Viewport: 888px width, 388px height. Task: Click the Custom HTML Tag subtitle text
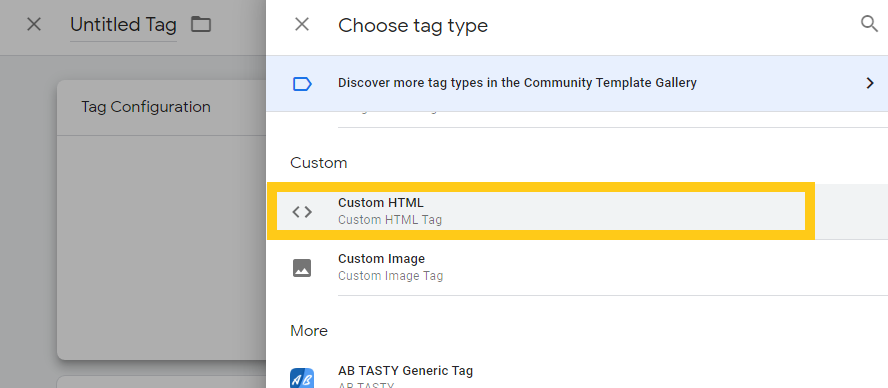pyautogui.click(x=390, y=220)
